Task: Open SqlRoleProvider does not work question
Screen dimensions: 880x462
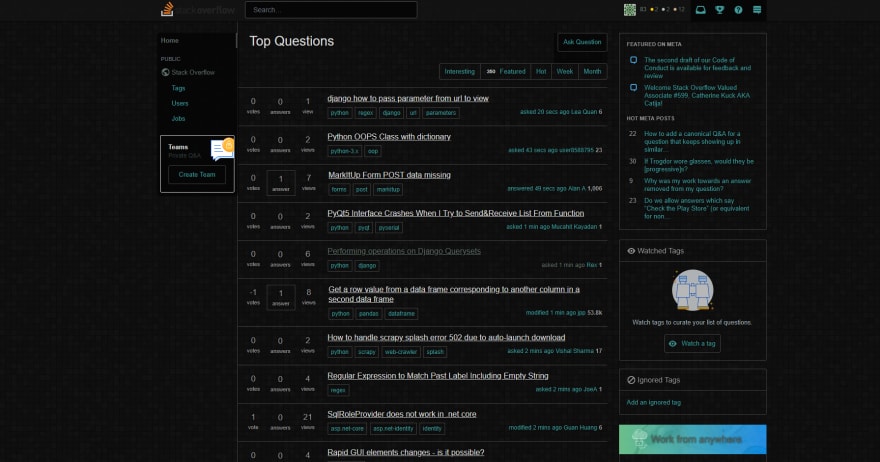Action: click(402, 414)
